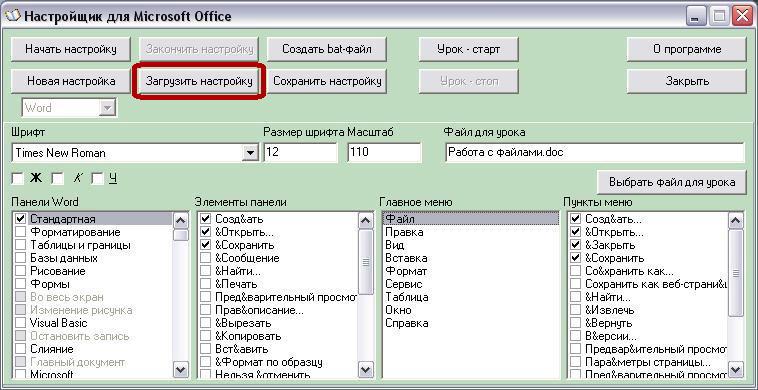Check 'Таблицы и границы' panel checkbox
Viewport: 758px width, 390px height.
[x=20, y=245]
